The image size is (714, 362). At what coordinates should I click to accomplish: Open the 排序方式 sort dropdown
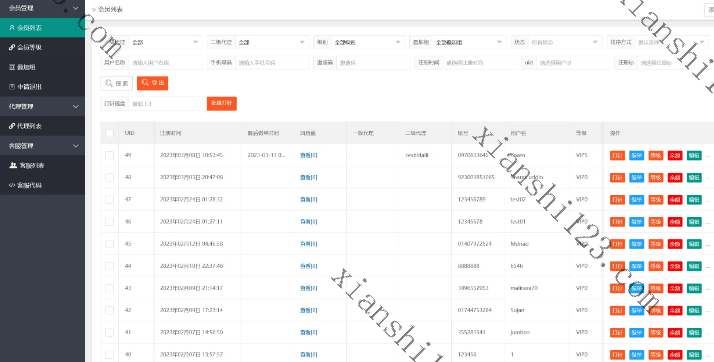(x=671, y=42)
